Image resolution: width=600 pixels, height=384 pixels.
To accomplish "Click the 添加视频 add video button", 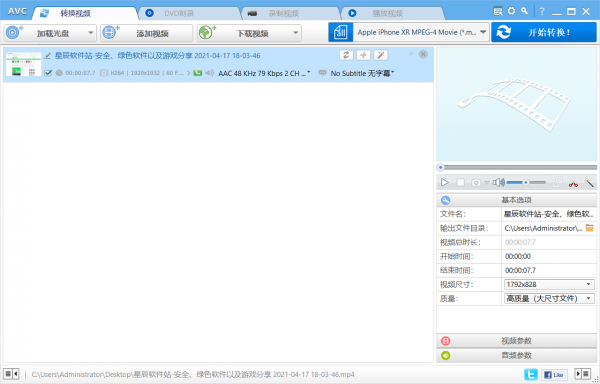I will pos(147,33).
